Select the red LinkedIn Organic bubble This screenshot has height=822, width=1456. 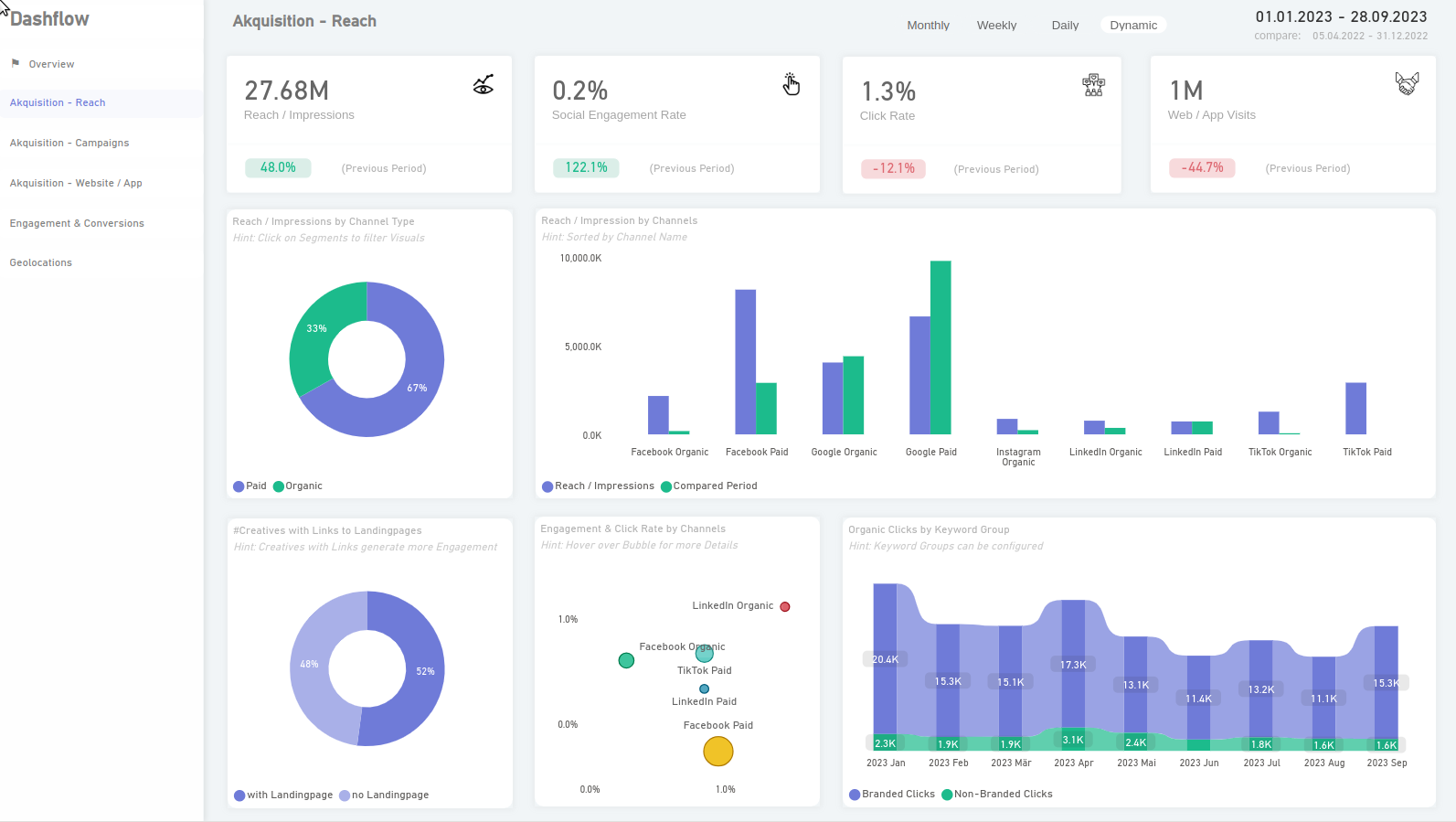click(785, 606)
